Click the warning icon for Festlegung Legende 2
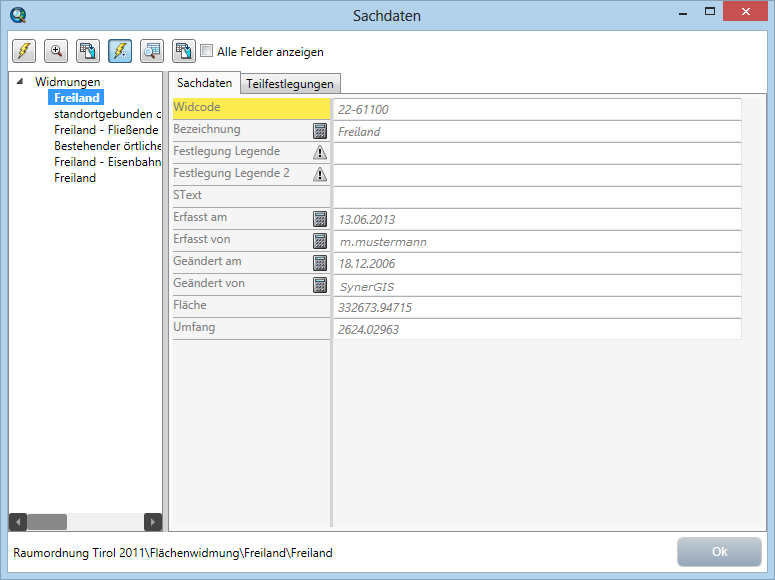The width and height of the screenshot is (775, 580). point(320,175)
